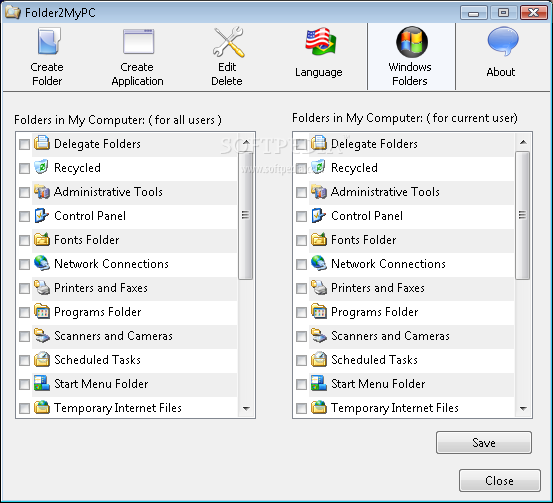The image size is (553, 503).
Task: Click Administrative Tools icon in all users list
Action: 42,191
